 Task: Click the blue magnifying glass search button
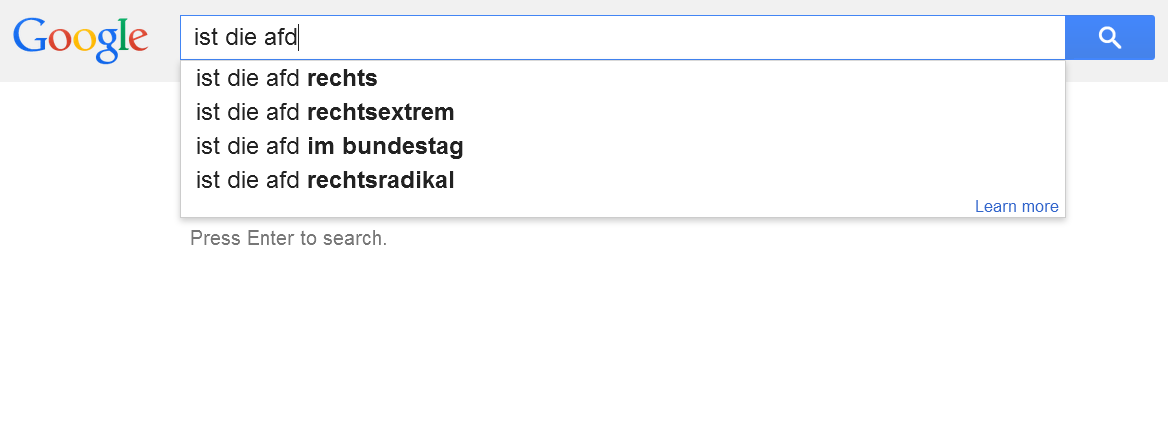(x=1109, y=38)
